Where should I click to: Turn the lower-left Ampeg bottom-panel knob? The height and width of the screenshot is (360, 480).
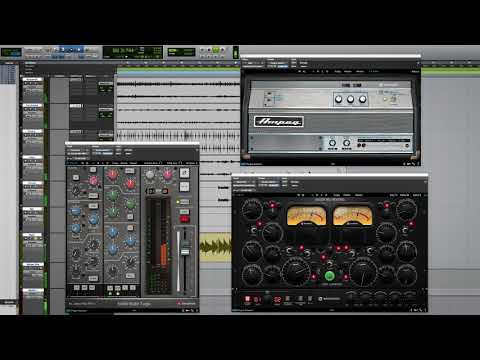pos(332,143)
